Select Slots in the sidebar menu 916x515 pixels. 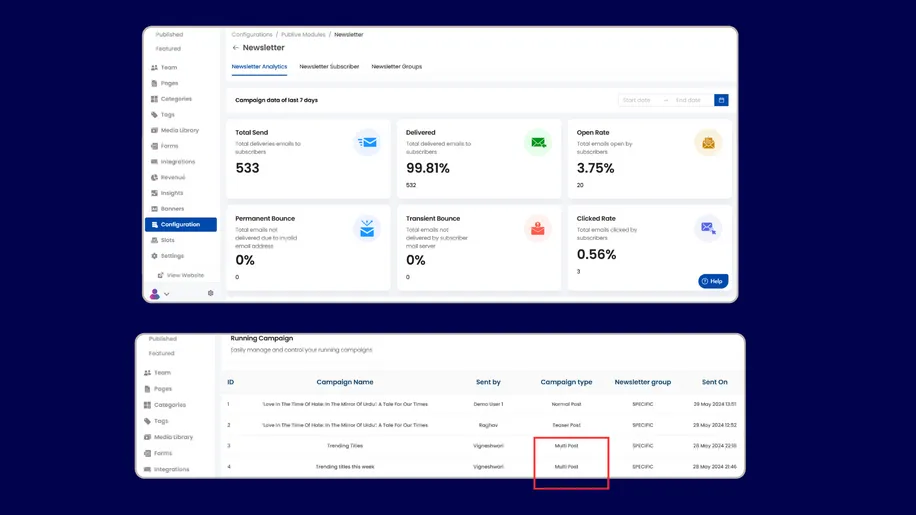(167, 240)
